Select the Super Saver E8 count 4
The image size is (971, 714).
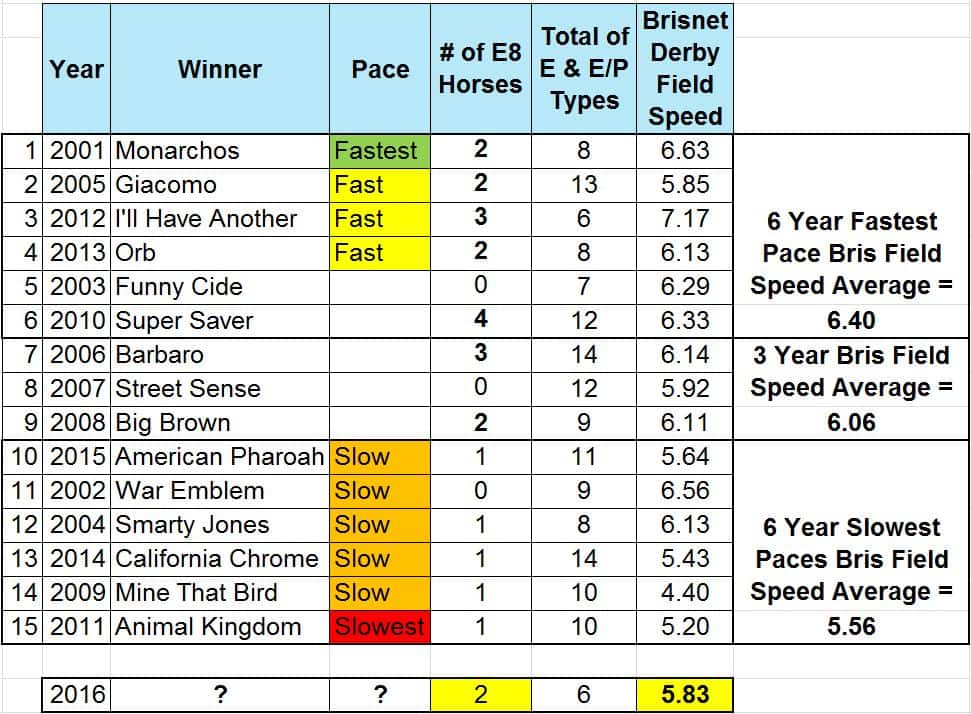click(x=481, y=320)
